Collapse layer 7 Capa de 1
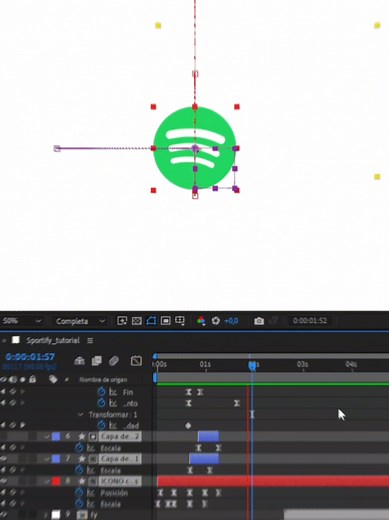 (x=47, y=459)
